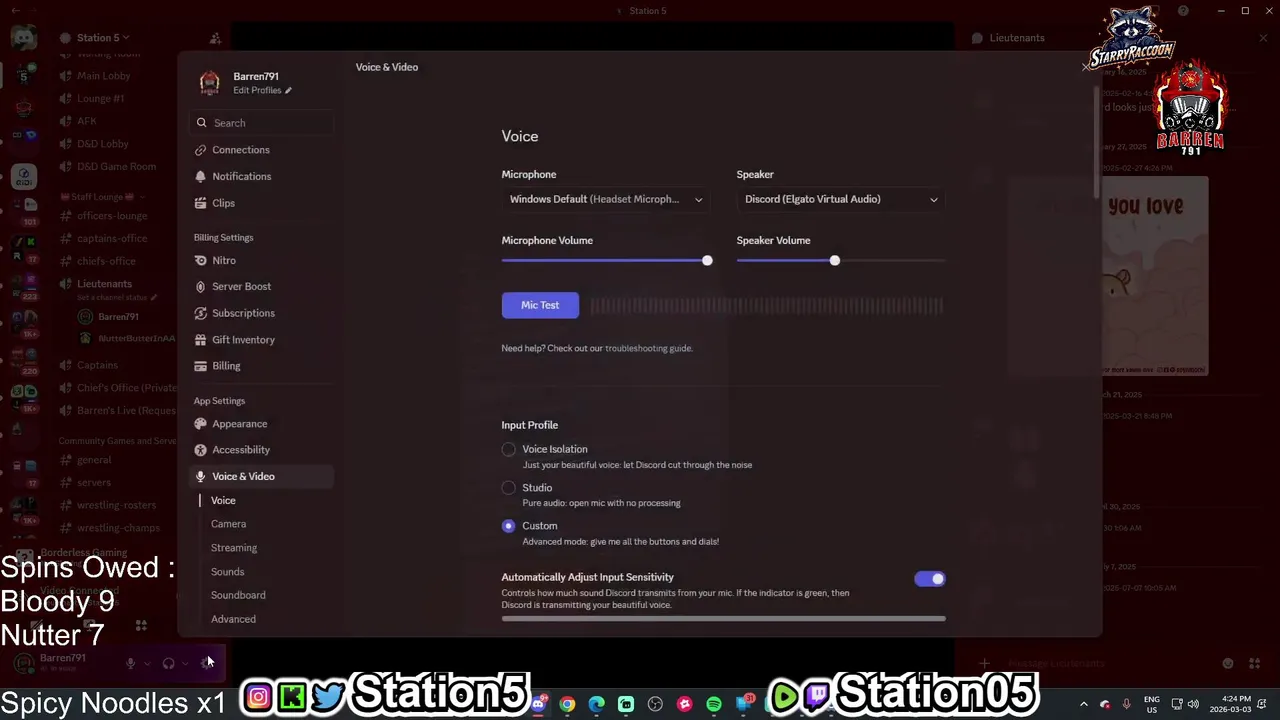
Task: Open Nitro via its sidebar icon
Action: tap(201, 260)
